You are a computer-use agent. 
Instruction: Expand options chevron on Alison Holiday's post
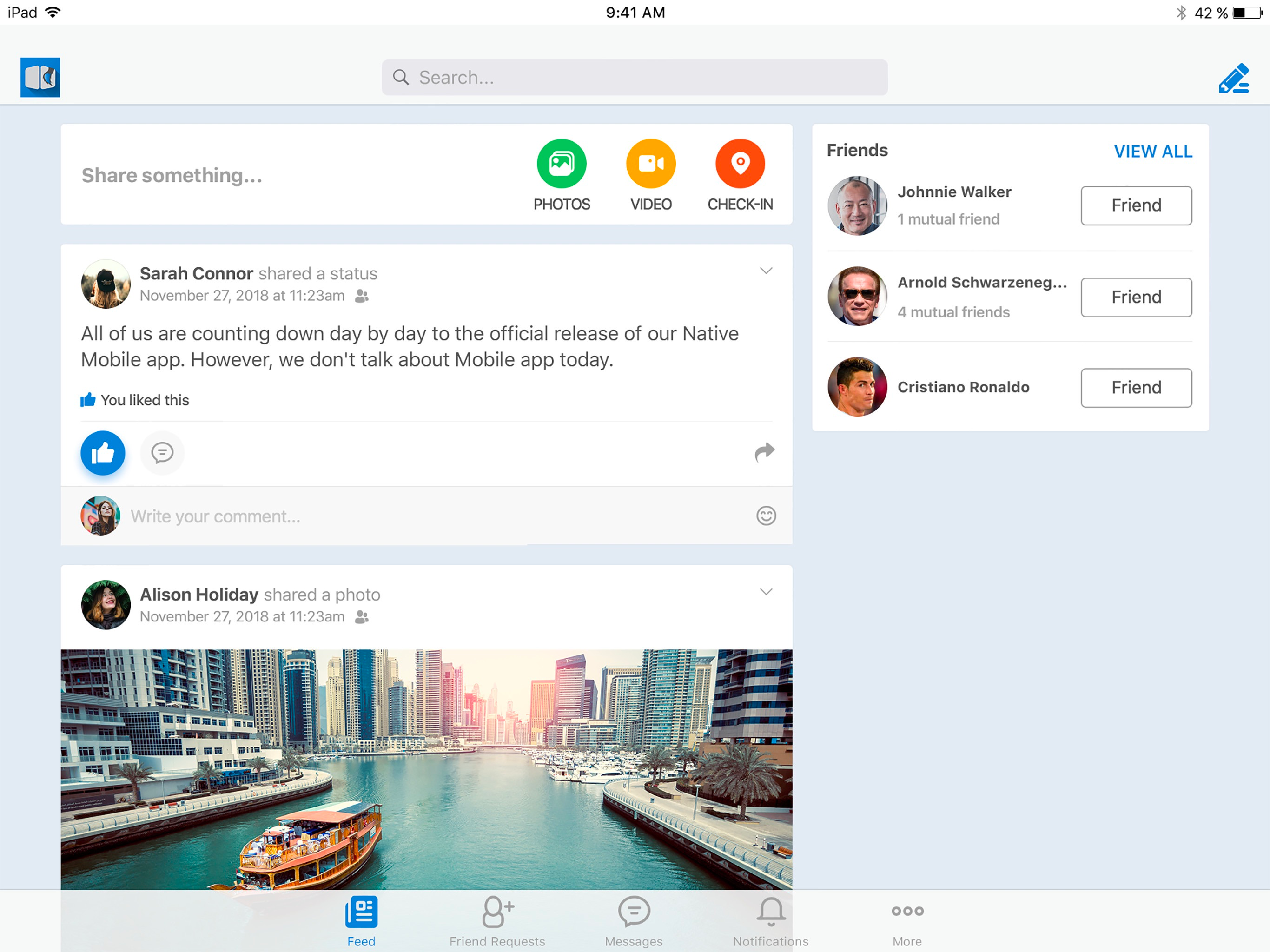pos(765,591)
